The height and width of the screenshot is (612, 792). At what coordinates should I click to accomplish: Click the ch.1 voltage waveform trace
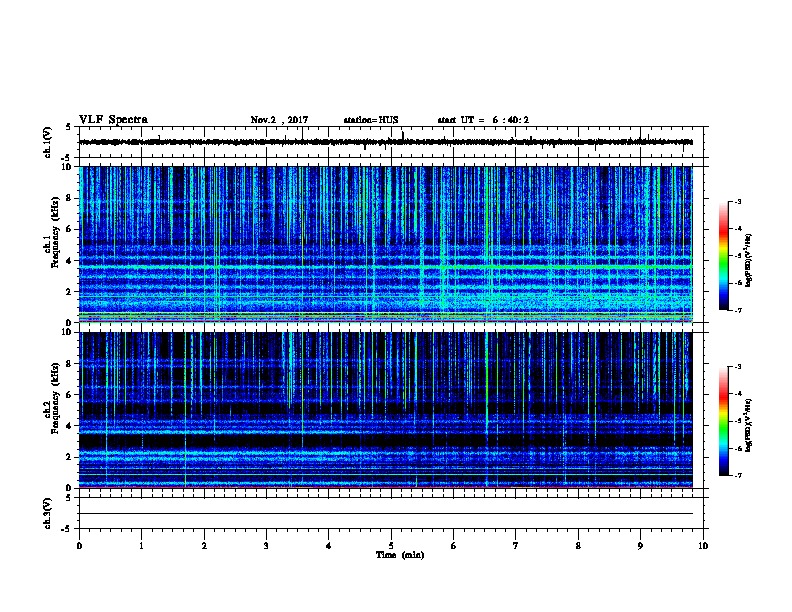386,142
